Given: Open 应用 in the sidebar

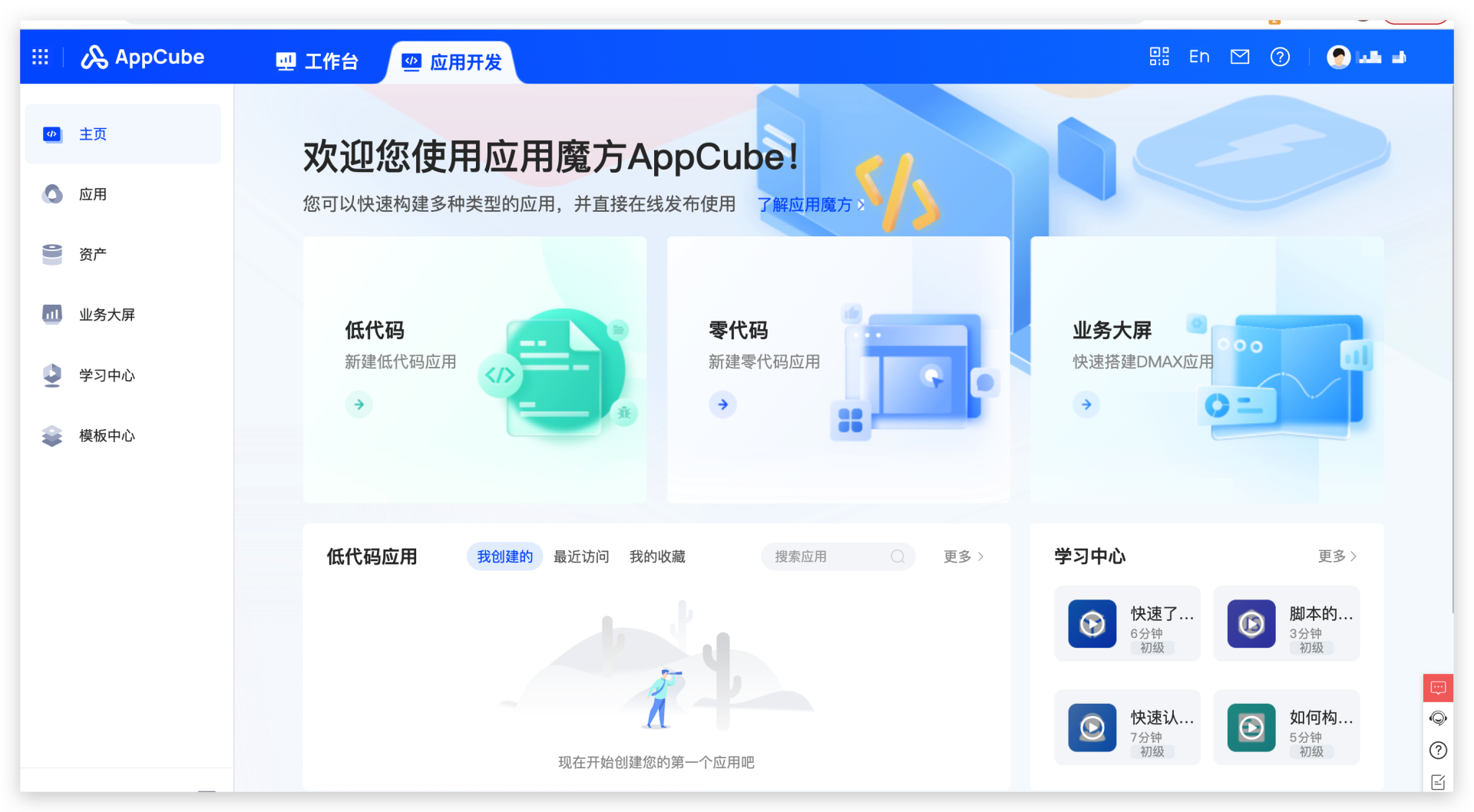Looking at the screenshot, I should coord(123,194).
